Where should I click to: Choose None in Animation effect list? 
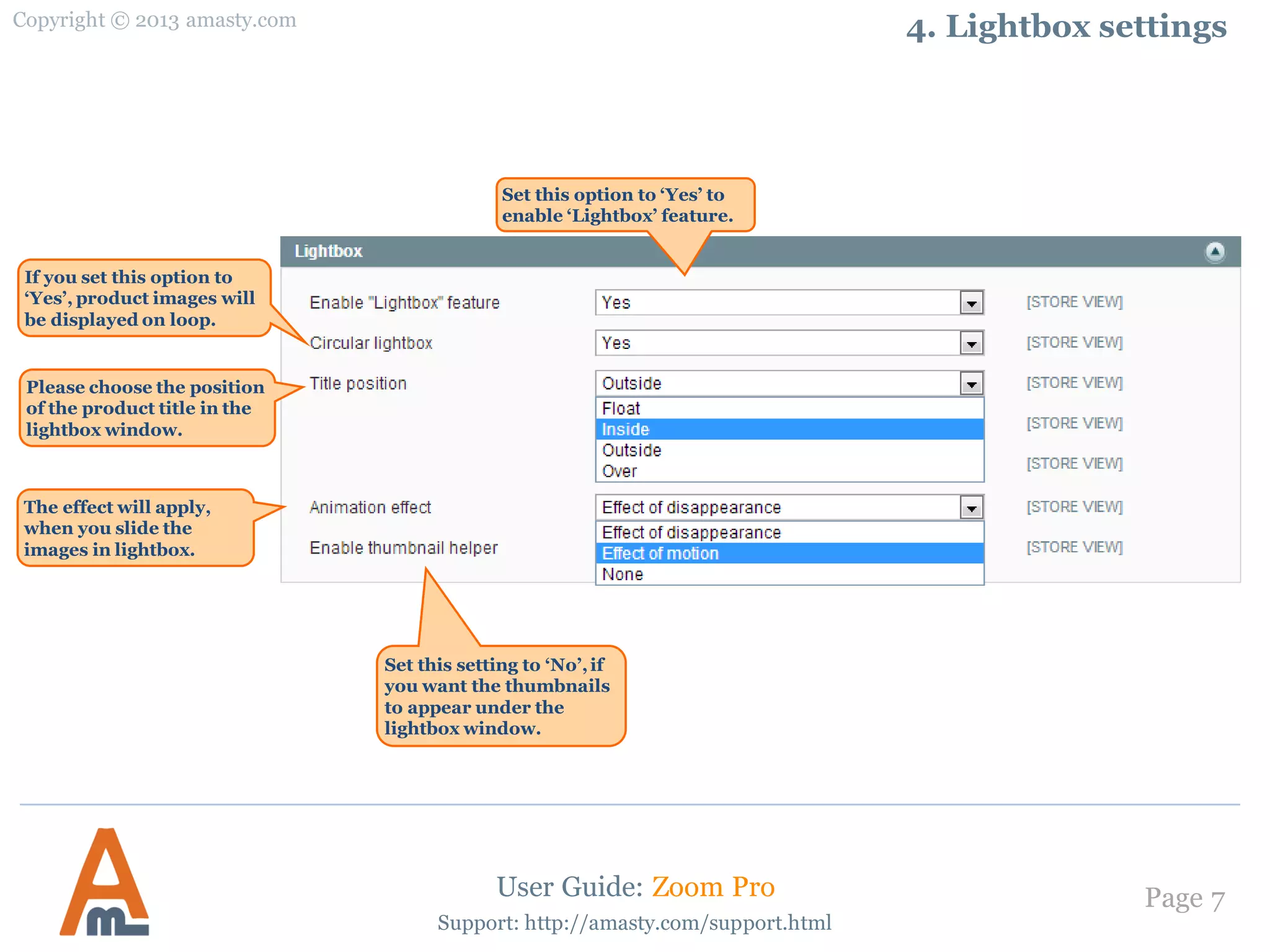[x=789, y=574]
